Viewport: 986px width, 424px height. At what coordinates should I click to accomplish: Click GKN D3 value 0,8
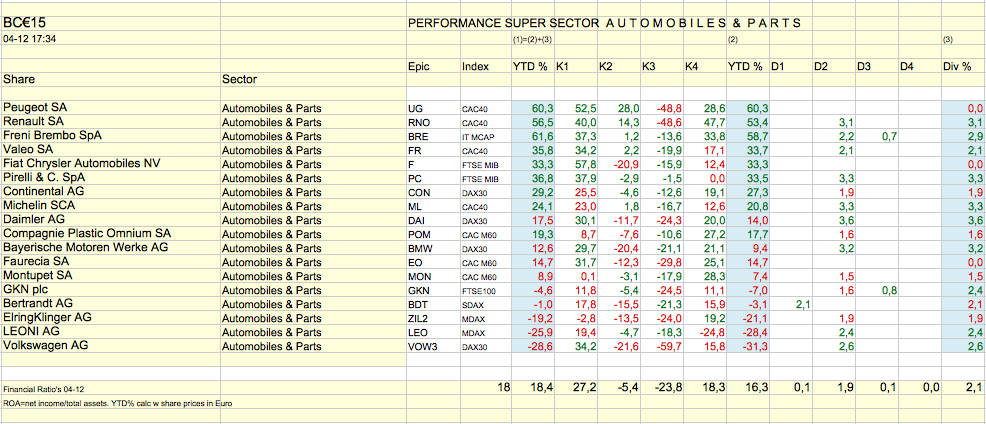coord(876,289)
